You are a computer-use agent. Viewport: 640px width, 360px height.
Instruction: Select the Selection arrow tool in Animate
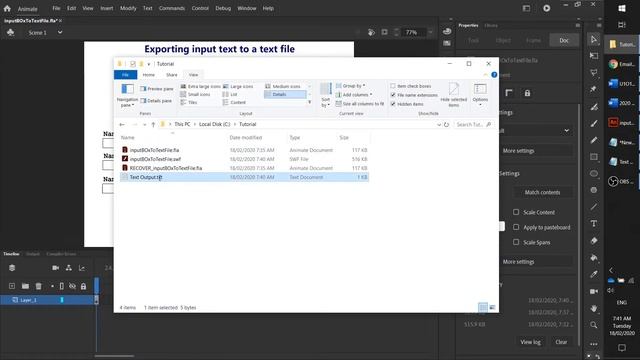coord(594,40)
